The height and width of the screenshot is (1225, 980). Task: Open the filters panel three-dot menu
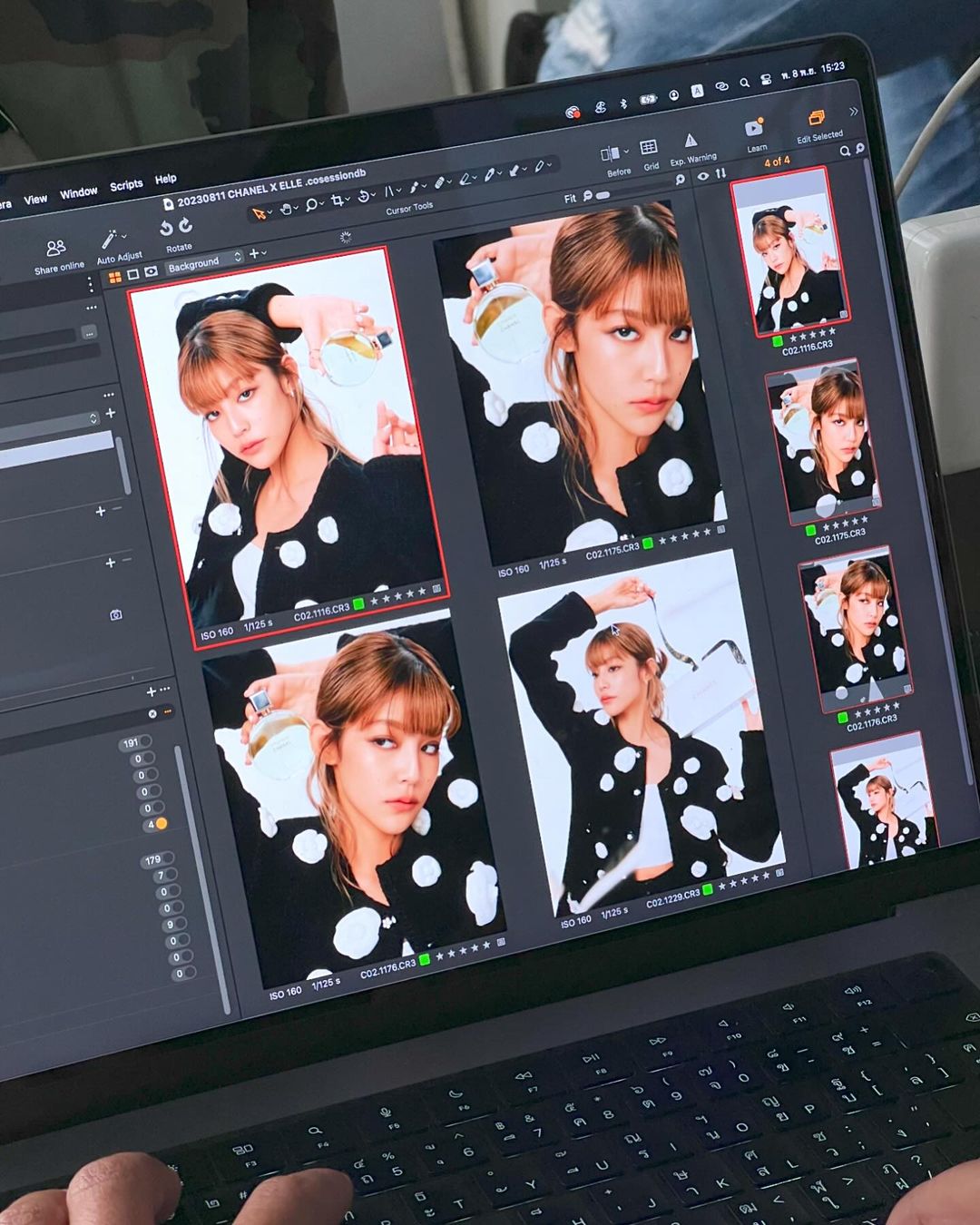pos(164,691)
